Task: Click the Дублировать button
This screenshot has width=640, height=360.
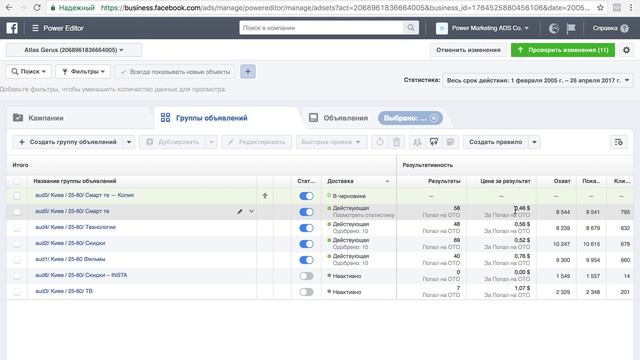Action: (x=173, y=142)
